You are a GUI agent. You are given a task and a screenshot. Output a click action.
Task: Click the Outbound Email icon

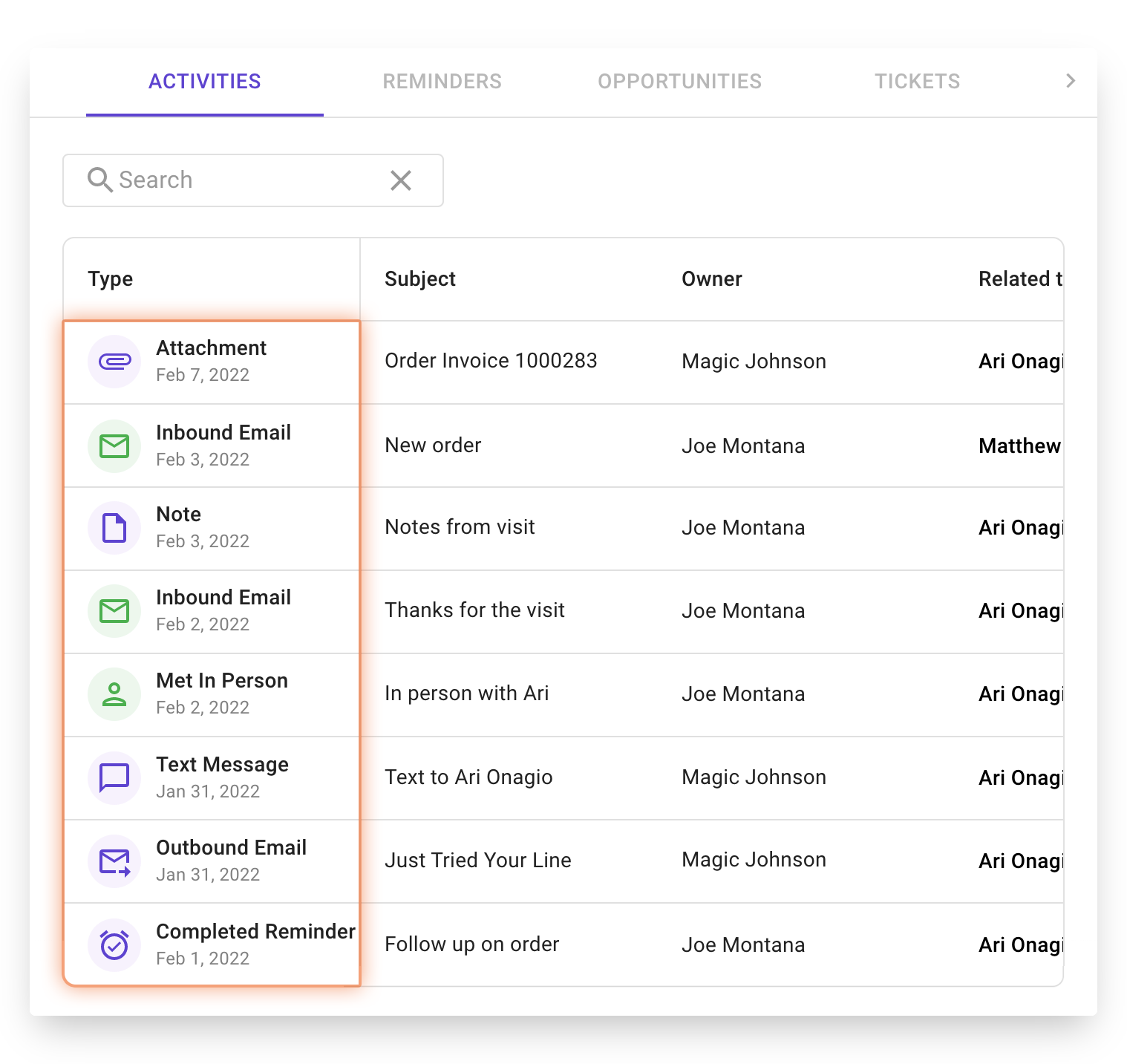click(x=114, y=861)
